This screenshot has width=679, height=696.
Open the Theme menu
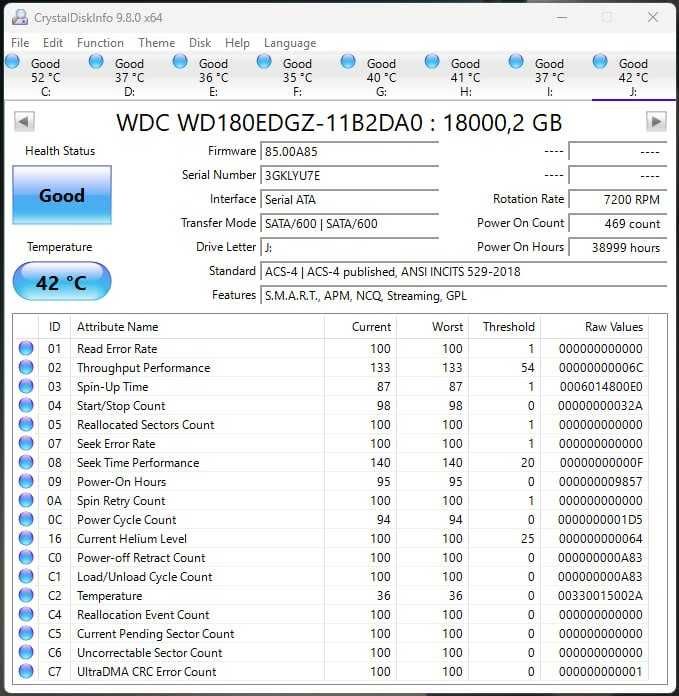[156, 43]
